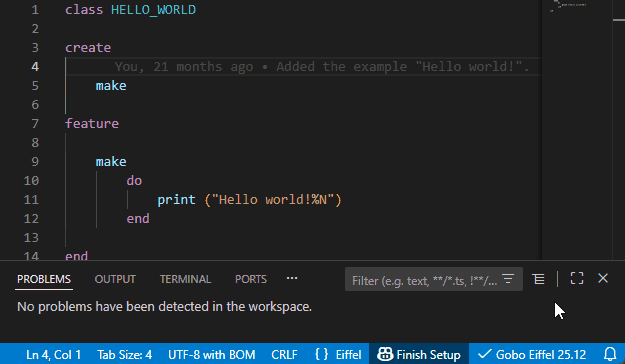625x364 pixels.
Task: Switch to the TERMINAL tab
Action: coord(185,279)
